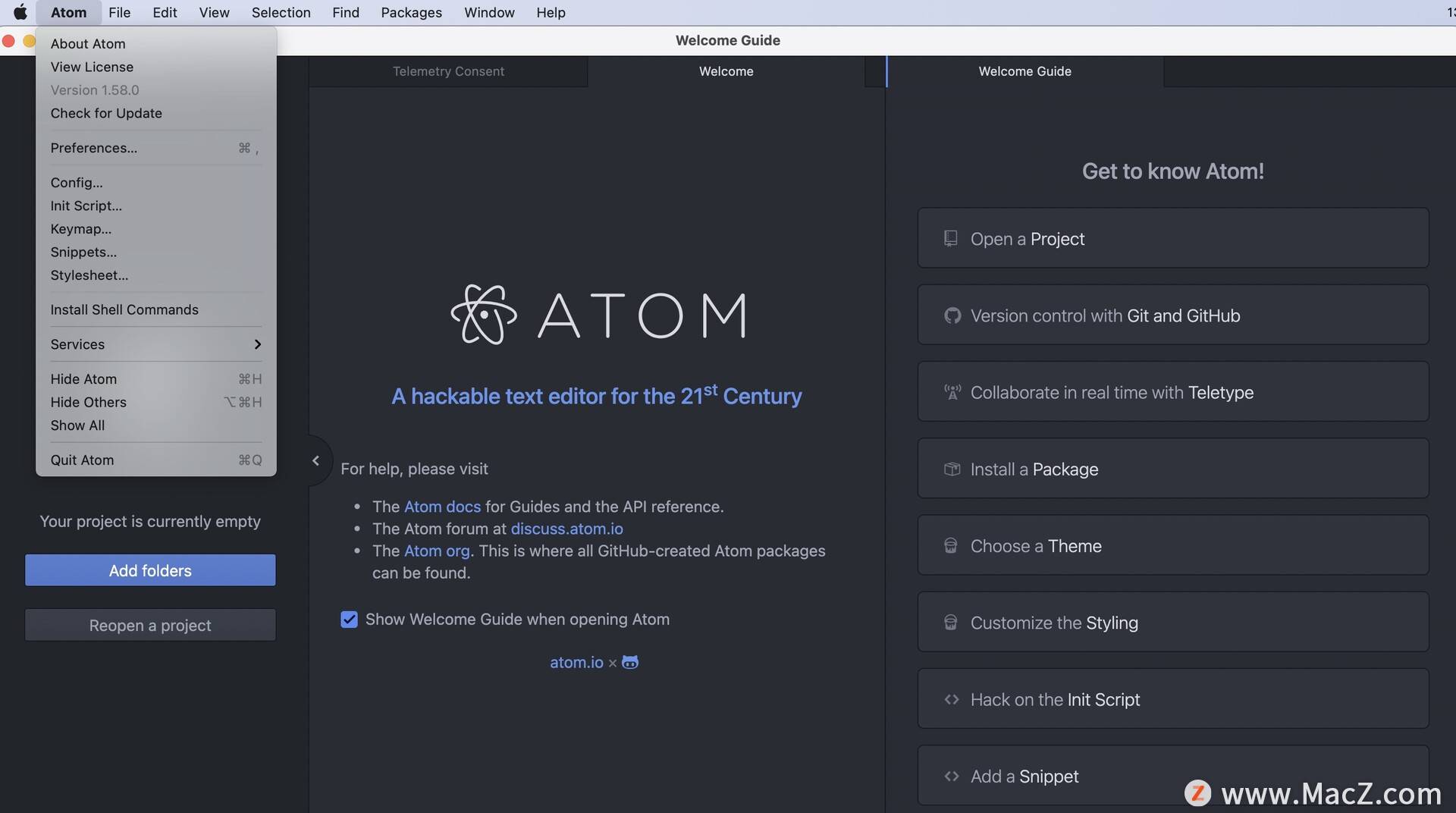The image size is (1456, 813).
Task: Expand the Customize the Styling card
Action: coord(1173,622)
